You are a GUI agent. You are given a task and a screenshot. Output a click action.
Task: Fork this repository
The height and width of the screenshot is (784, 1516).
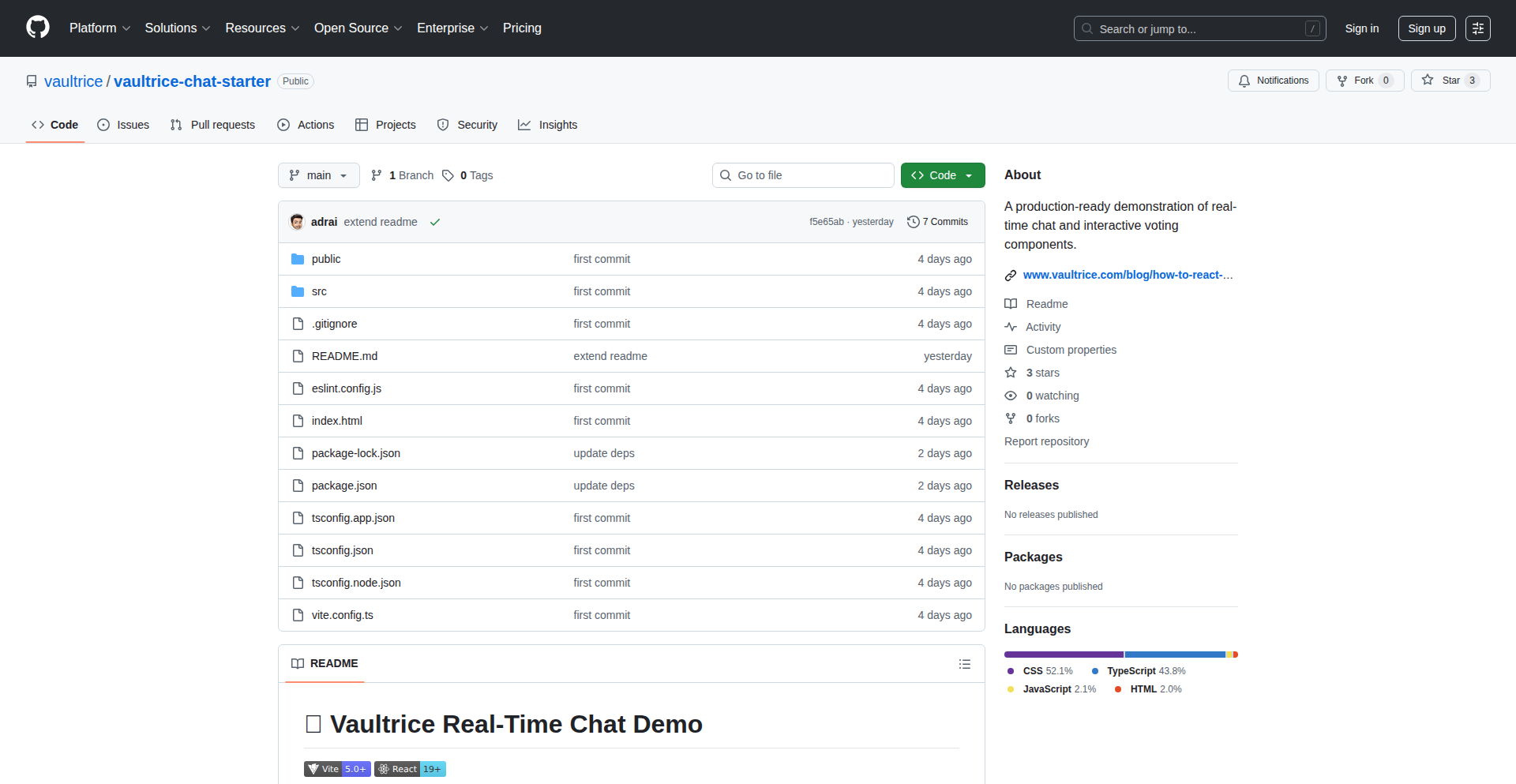(1364, 81)
